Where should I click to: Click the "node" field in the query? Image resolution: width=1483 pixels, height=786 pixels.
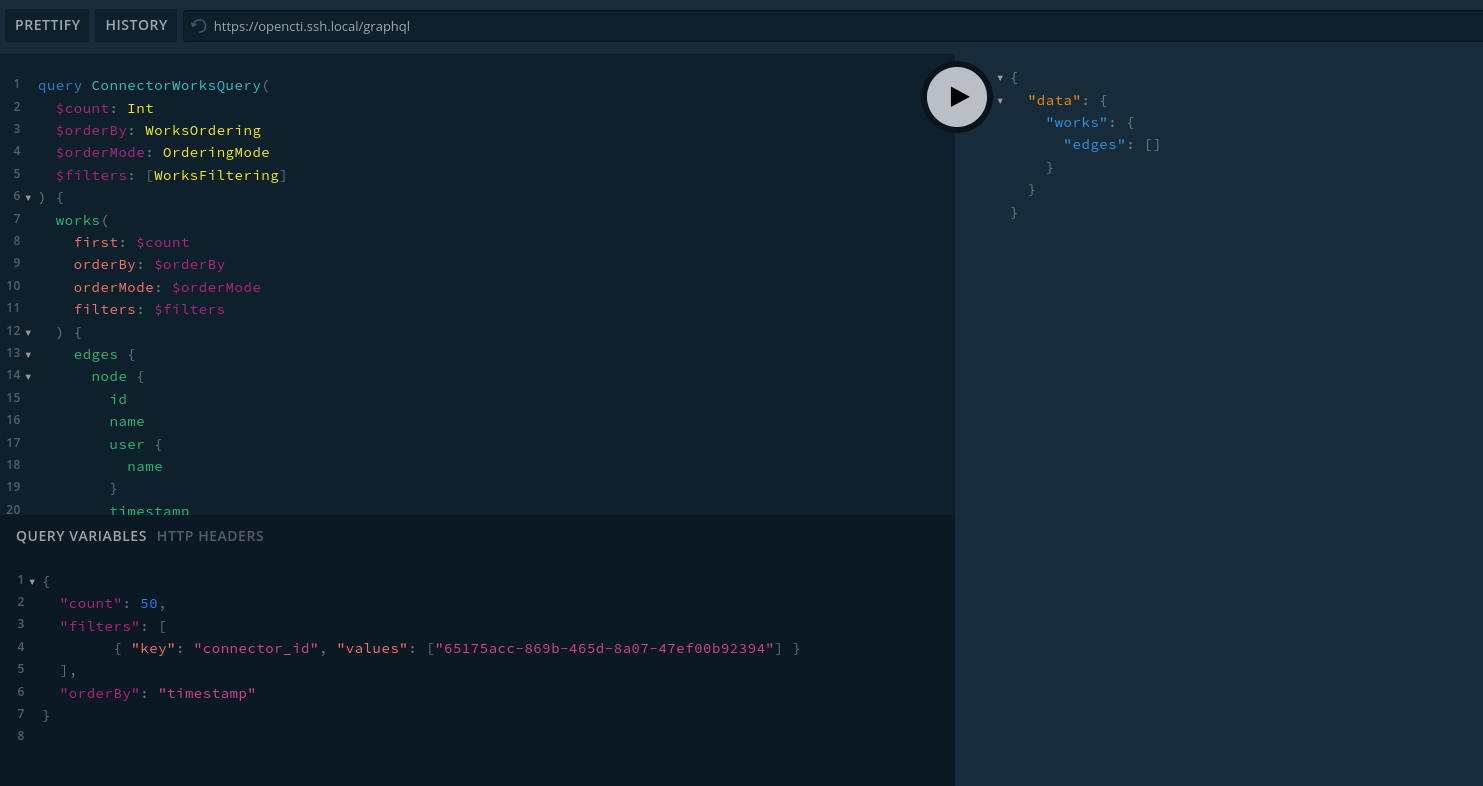(109, 377)
